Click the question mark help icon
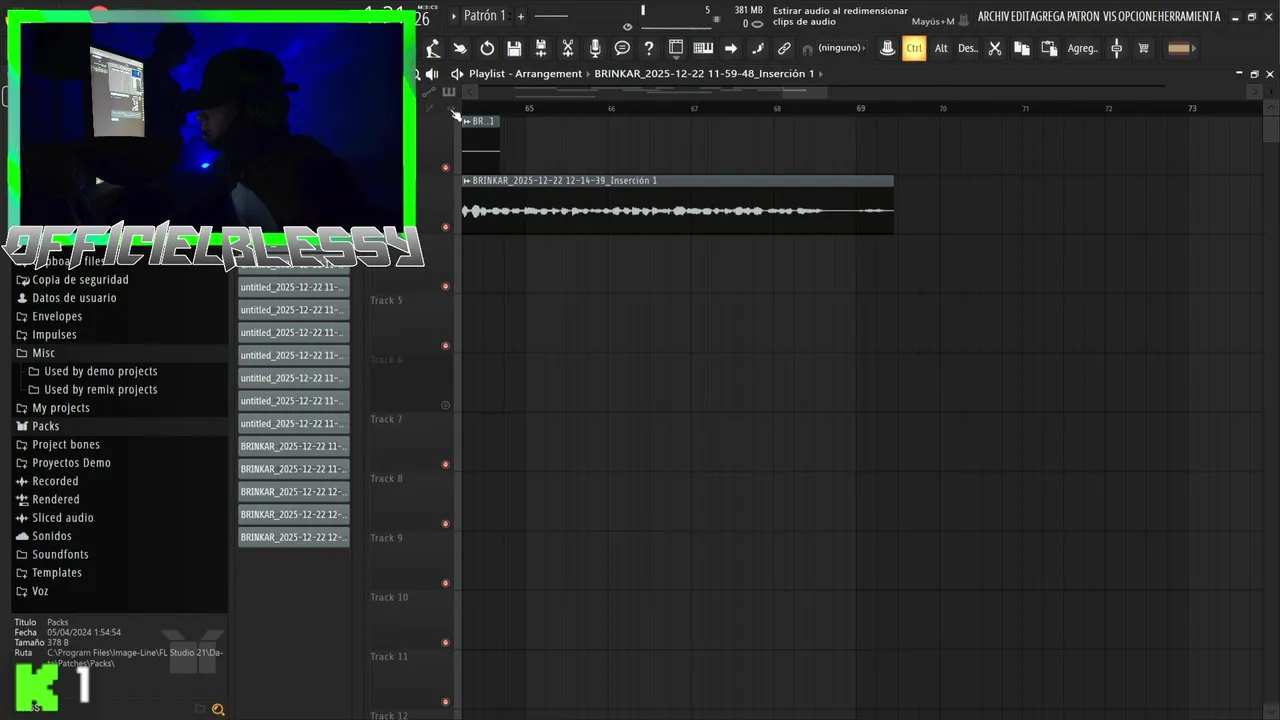This screenshot has width=1280, height=720. (649, 48)
